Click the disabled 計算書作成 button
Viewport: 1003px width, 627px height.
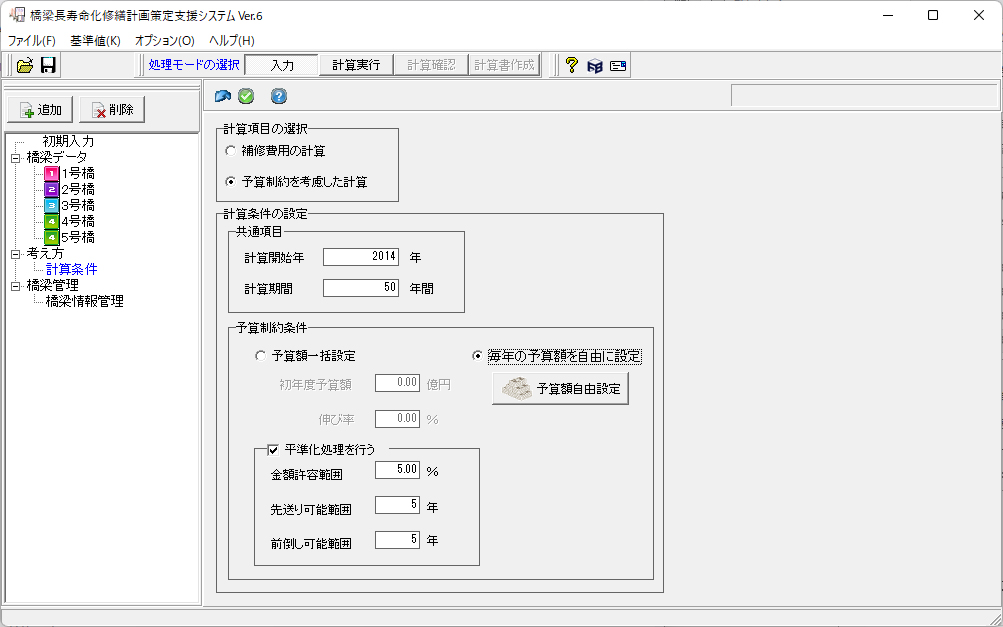tap(505, 65)
